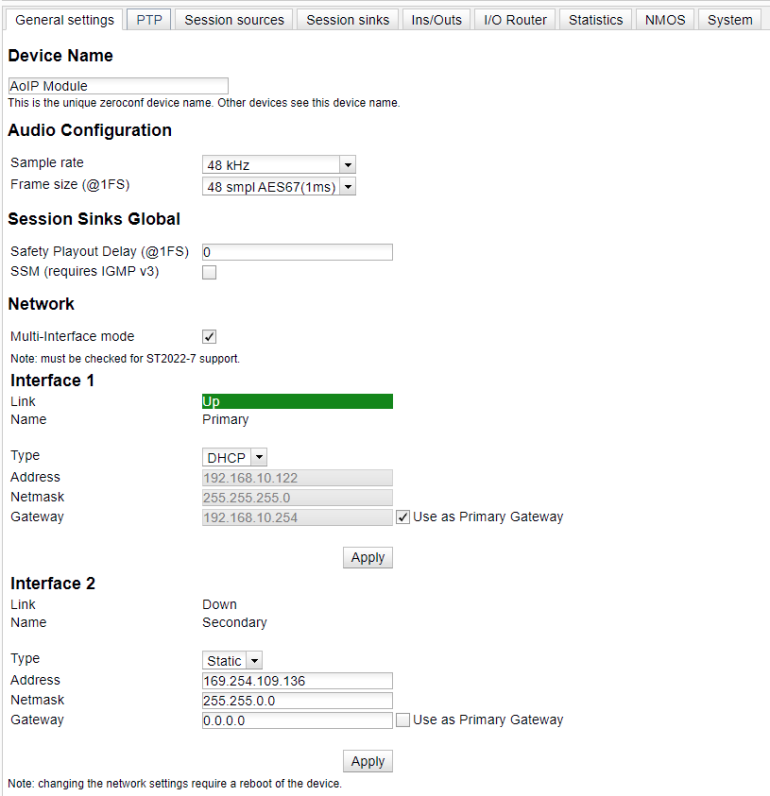Image resolution: width=770 pixels, height=796 pixels.
Task: Open the I/O Router tab
Action: tap(515, 20)
